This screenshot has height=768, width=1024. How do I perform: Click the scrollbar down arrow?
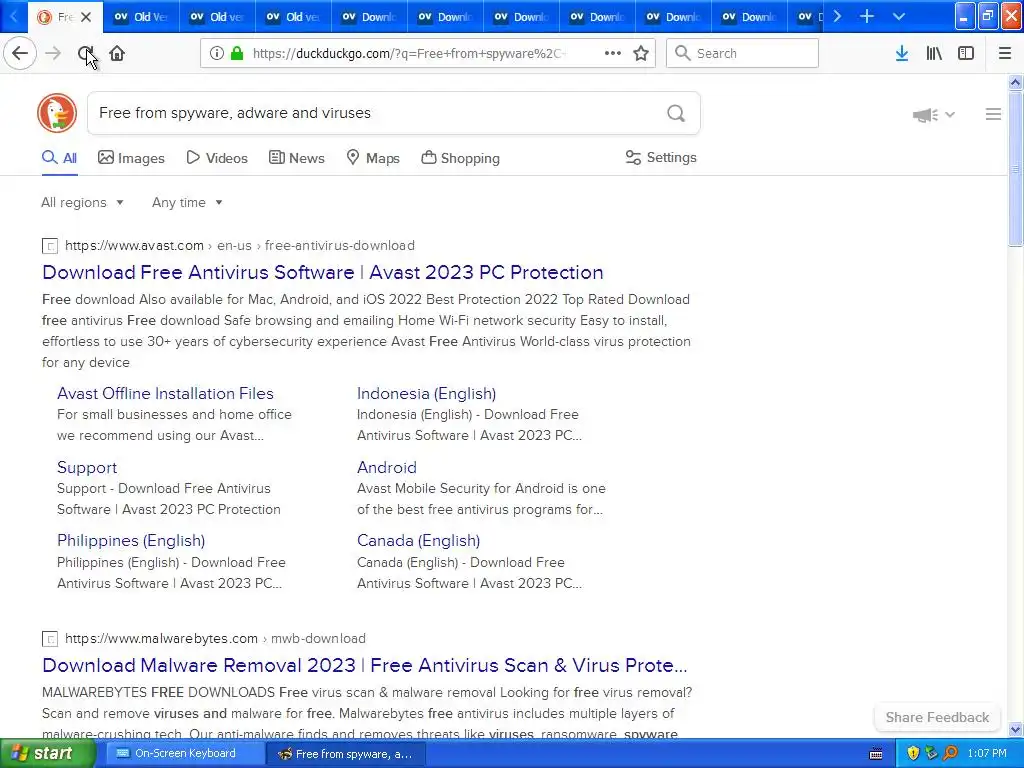[x=1015, y=729]
